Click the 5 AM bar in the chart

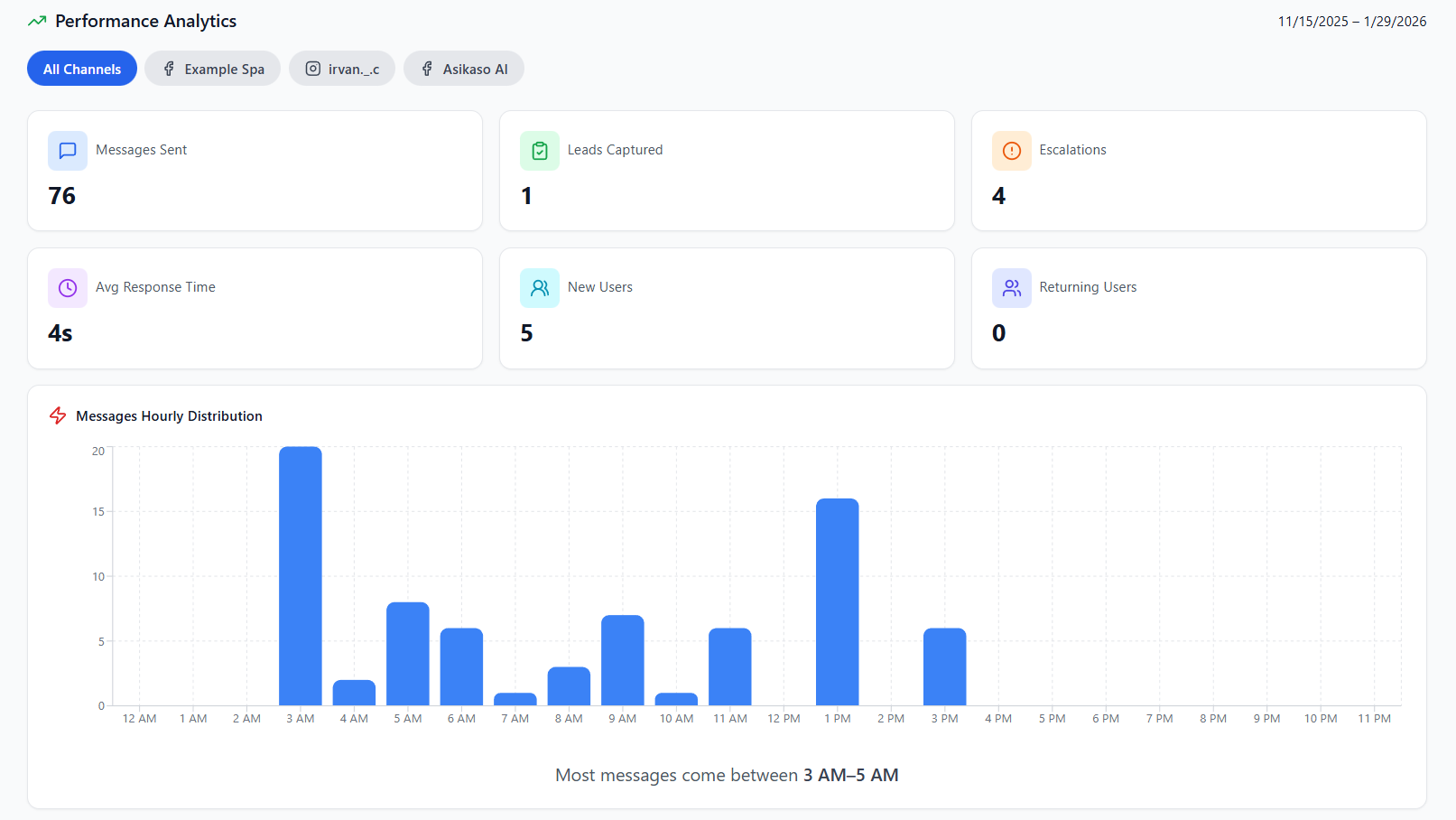click(x=408, y=654)
